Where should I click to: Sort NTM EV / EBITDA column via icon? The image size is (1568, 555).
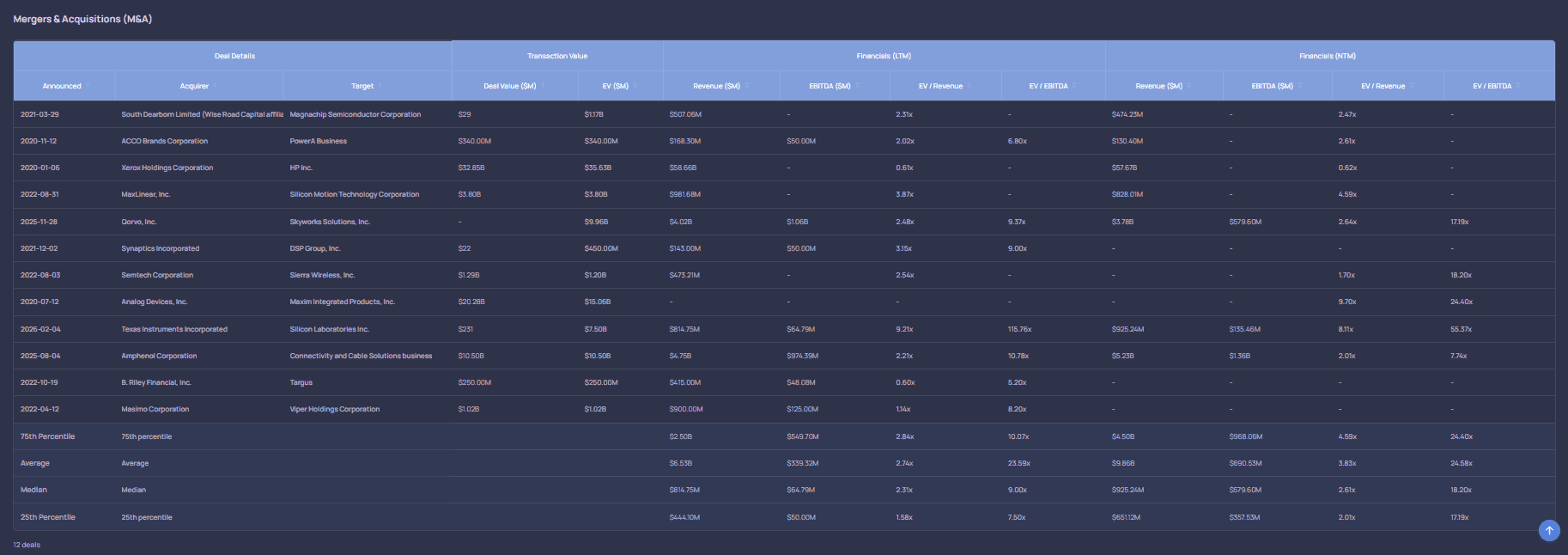tap(1518, 86)
